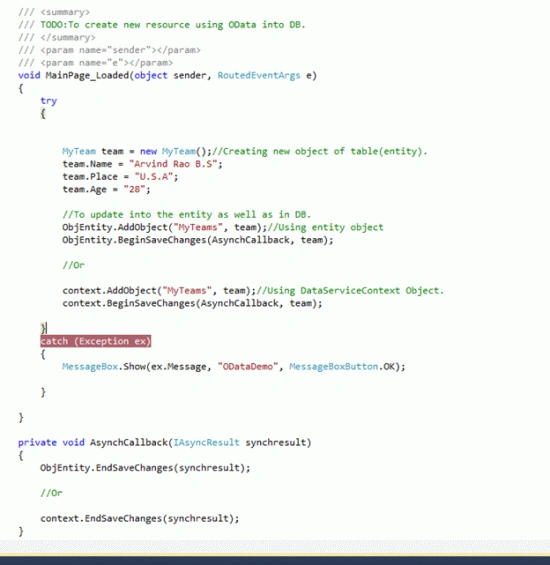The image size is (550, 565).
Task: Click the first '//Or' comment in try block
Action: click(73, 265)
